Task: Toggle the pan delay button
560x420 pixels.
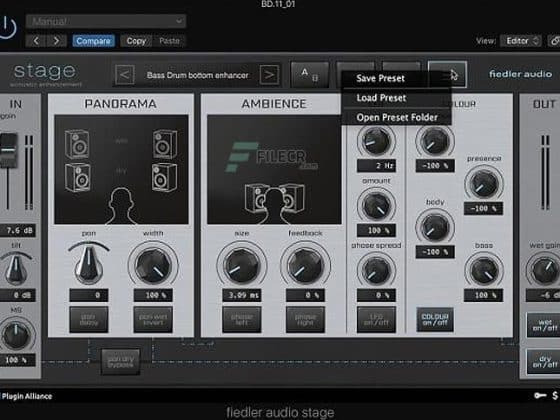Action: [x=89, y=319]
